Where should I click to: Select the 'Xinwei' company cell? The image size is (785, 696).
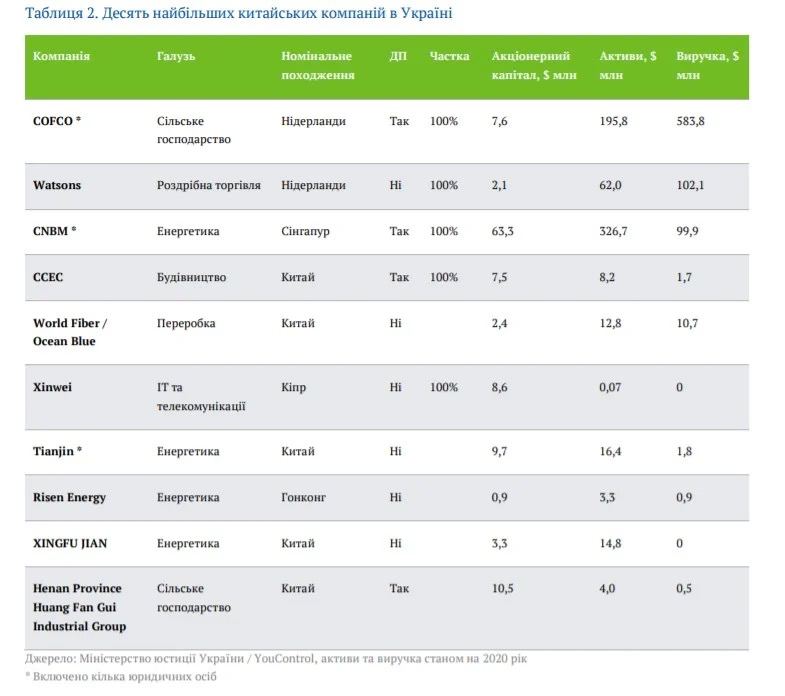(52, 388)
